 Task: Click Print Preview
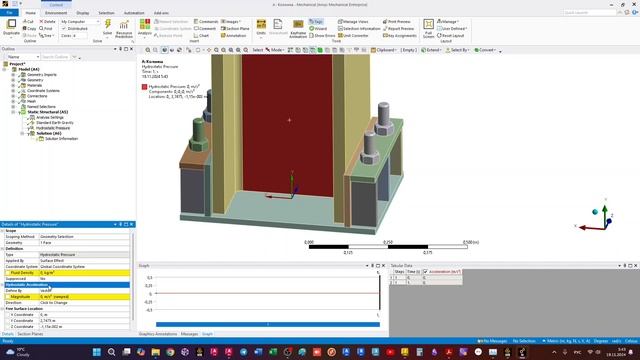(x=396, y=22)
